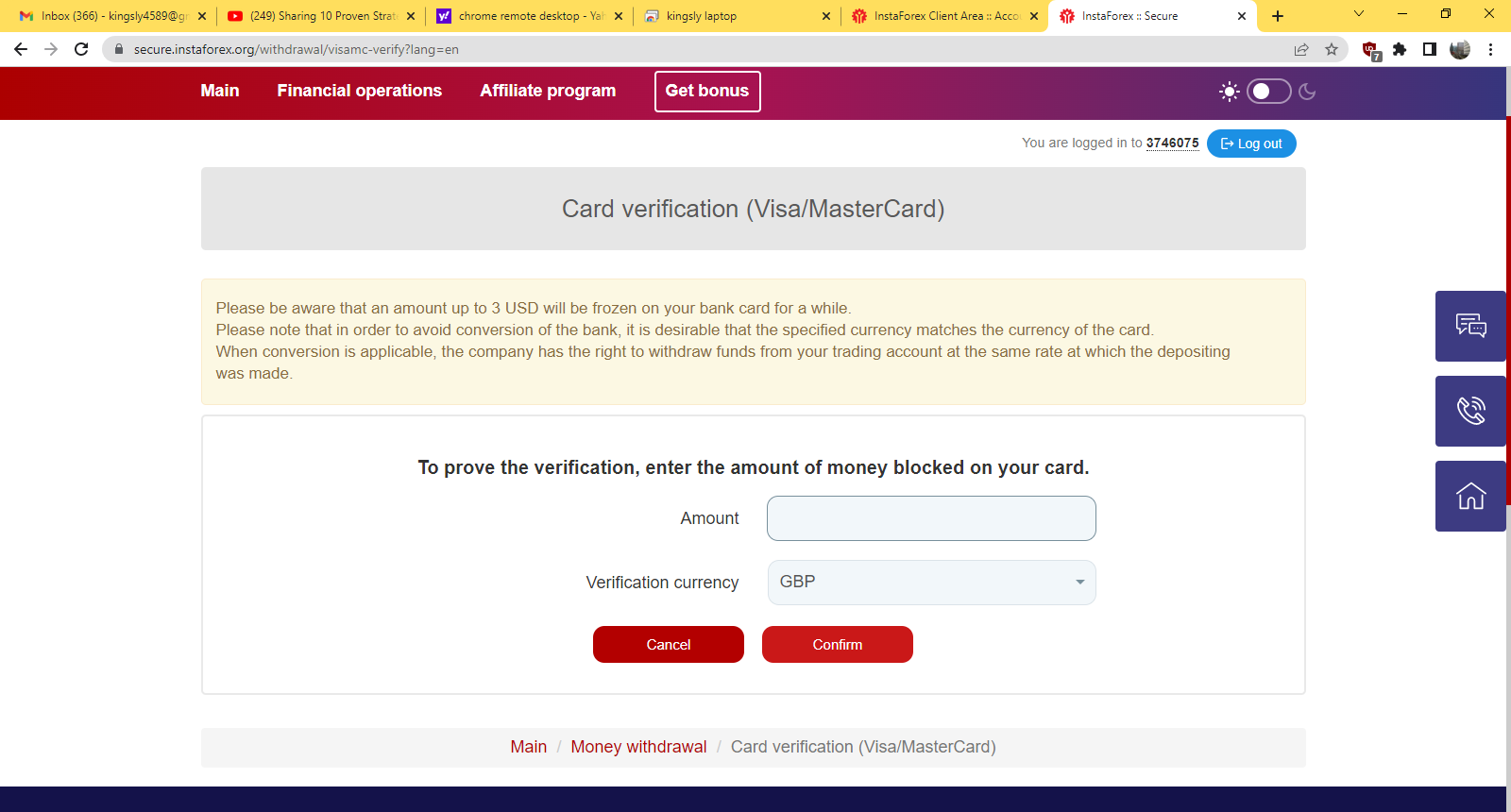Close the InstaForex Secure tab
Viewport: 1511px width, 812px height.
point(1242,16)
